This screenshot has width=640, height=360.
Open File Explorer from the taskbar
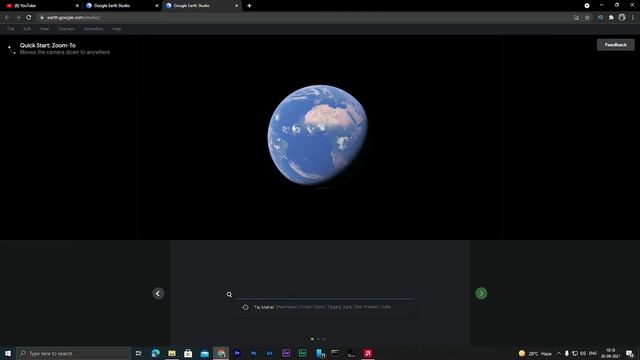(x=172, y=353)
